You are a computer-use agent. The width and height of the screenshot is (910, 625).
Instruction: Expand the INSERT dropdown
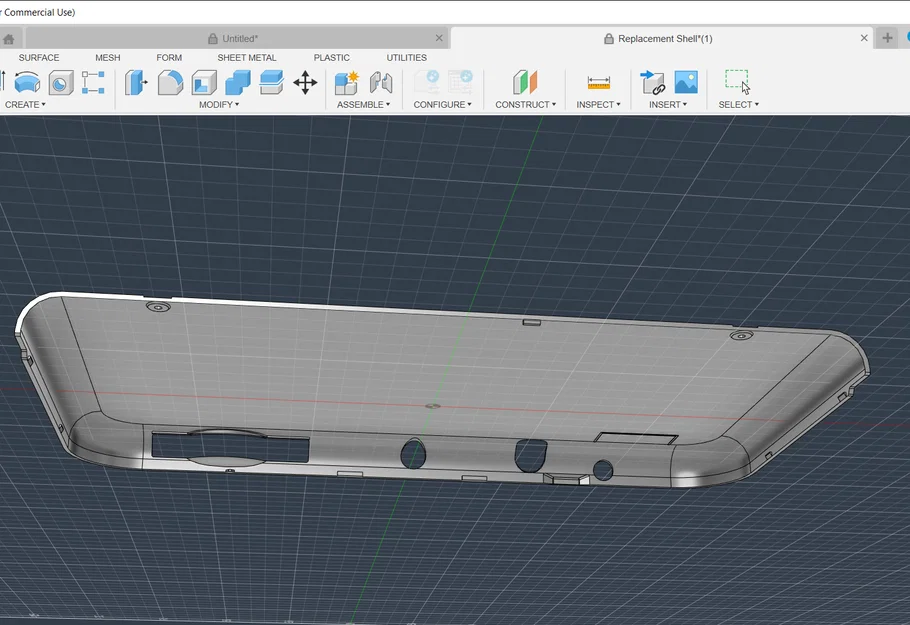pyautogui.click(x=668, y=104)
